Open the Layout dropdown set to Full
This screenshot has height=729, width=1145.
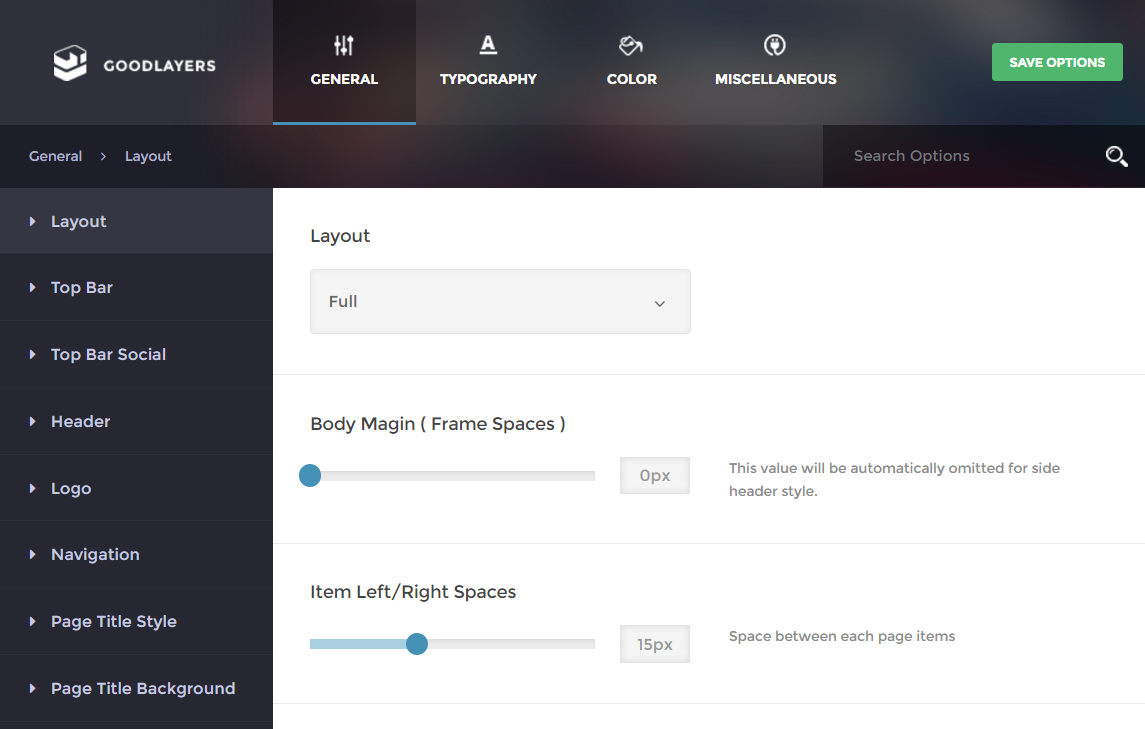(500, 301)
